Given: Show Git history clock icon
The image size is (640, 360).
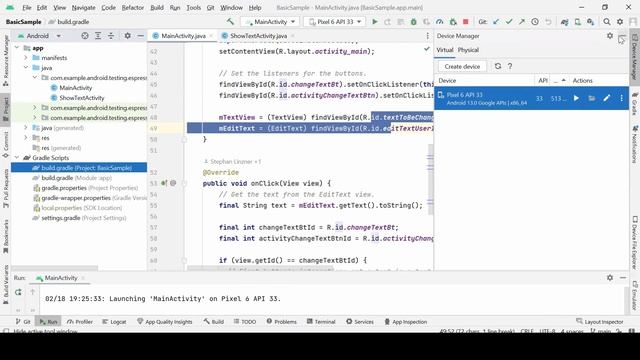Looking at the screenshot, I should (535, 22).
